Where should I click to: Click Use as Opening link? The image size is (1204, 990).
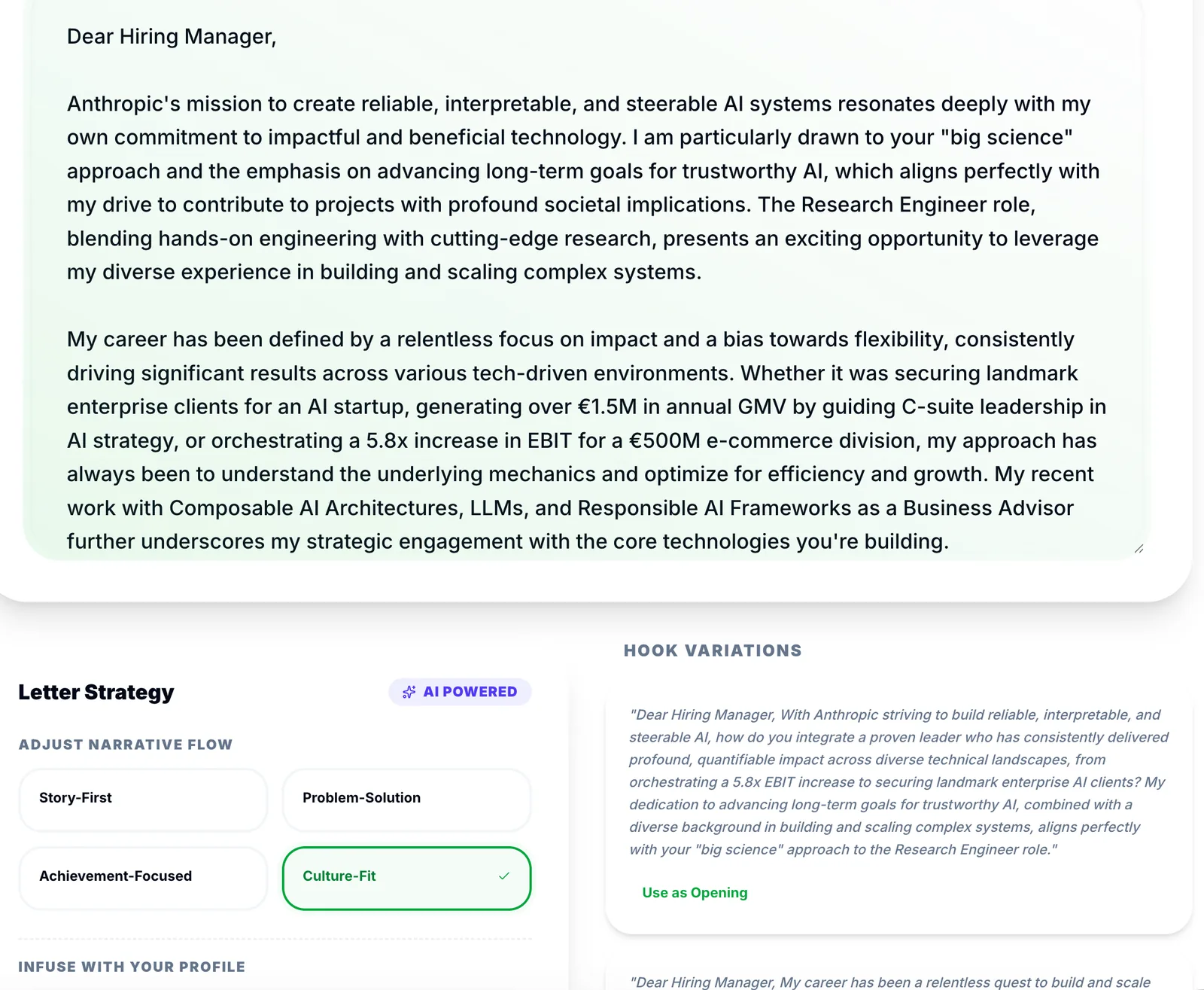(x=695, y=892)
